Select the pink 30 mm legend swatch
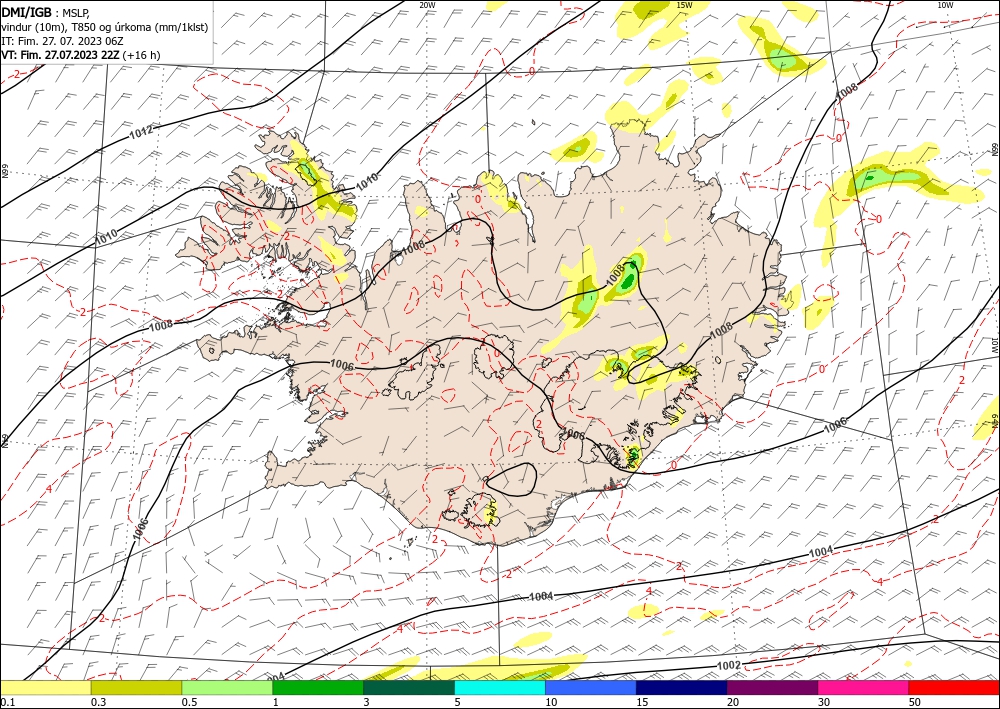This screenshot has width=1000, height=709. (x=864, y=687)
